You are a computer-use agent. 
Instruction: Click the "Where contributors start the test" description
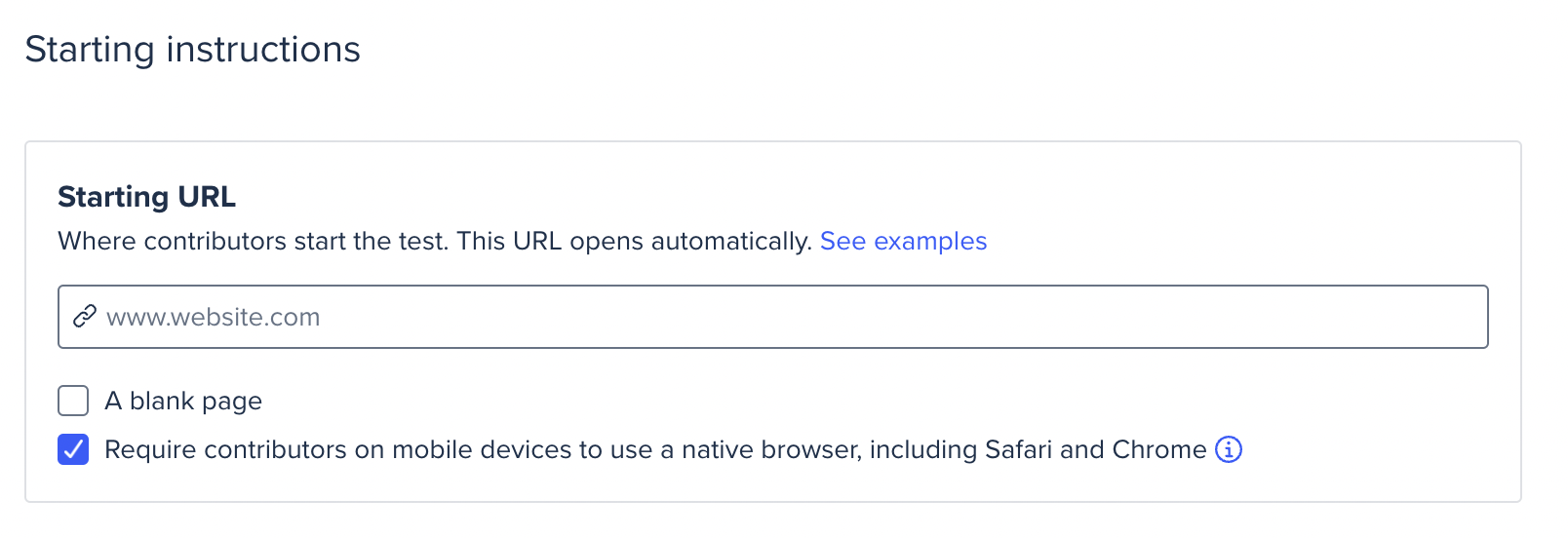(x=254, y=241)
